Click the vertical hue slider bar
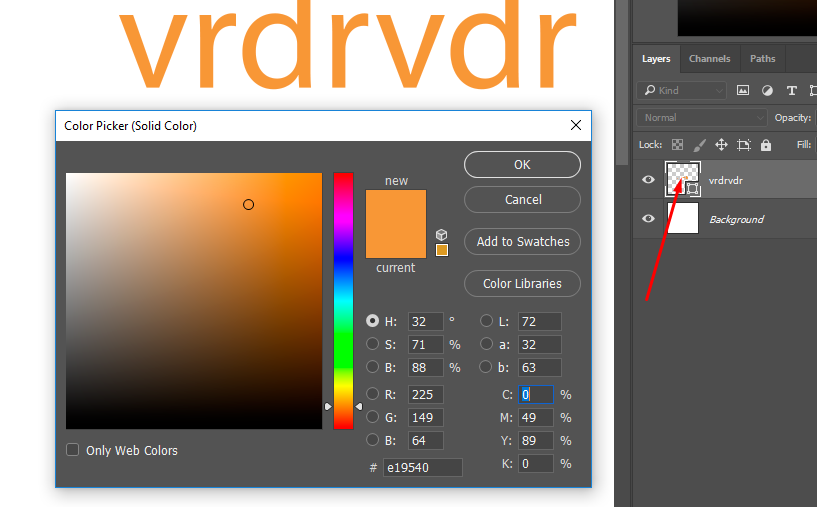817x507 pixels. tap(343, 301)
